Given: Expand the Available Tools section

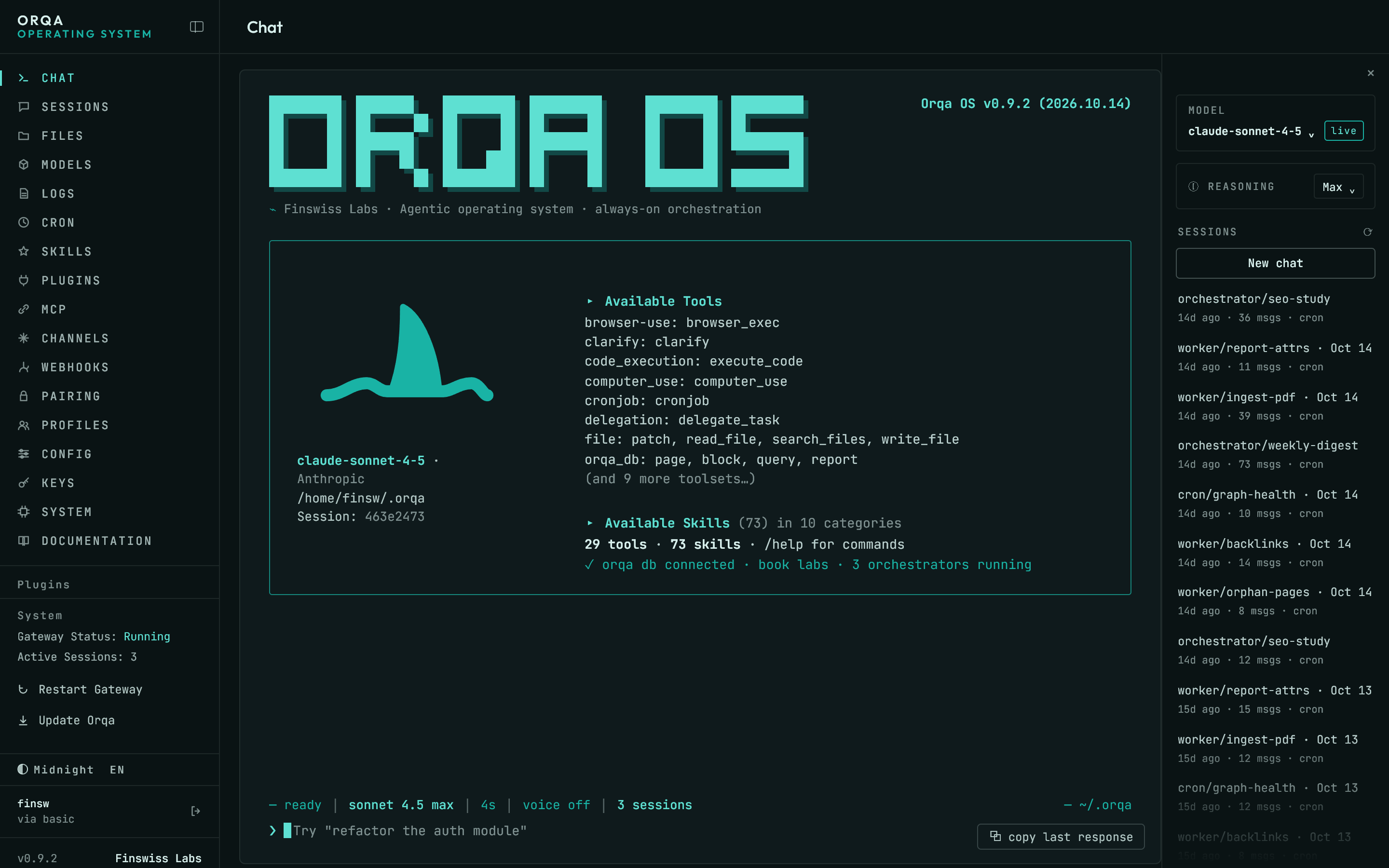Looking at the screenshot, I should tap(654, 301).
